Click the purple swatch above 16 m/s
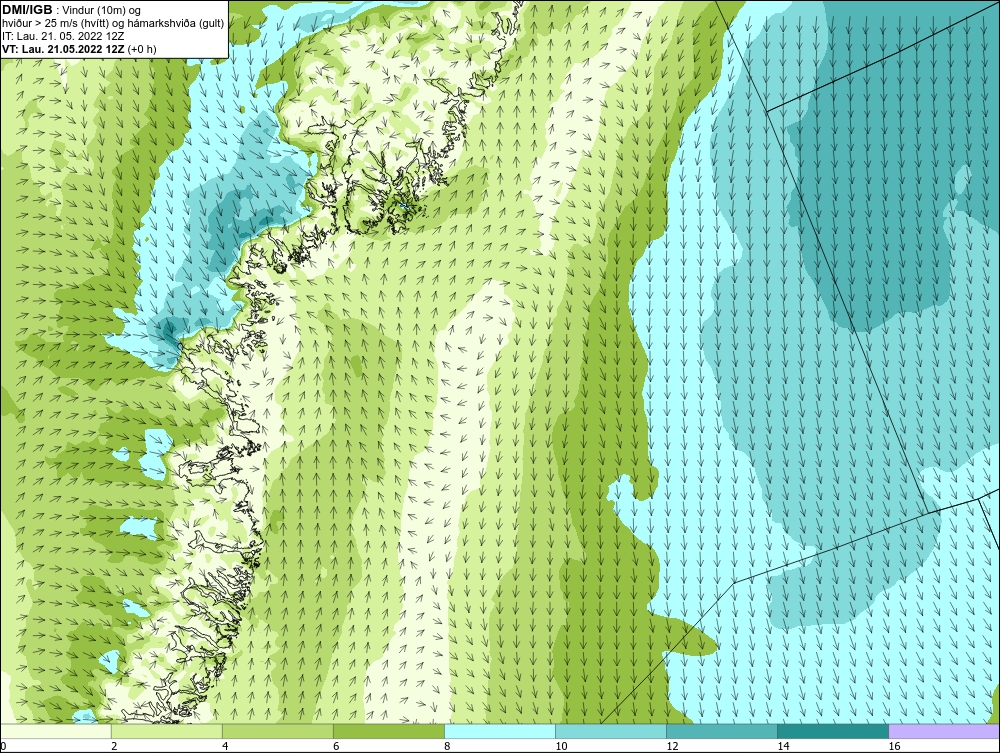This screenshot has height=753, width=1000. coord(944,731)
